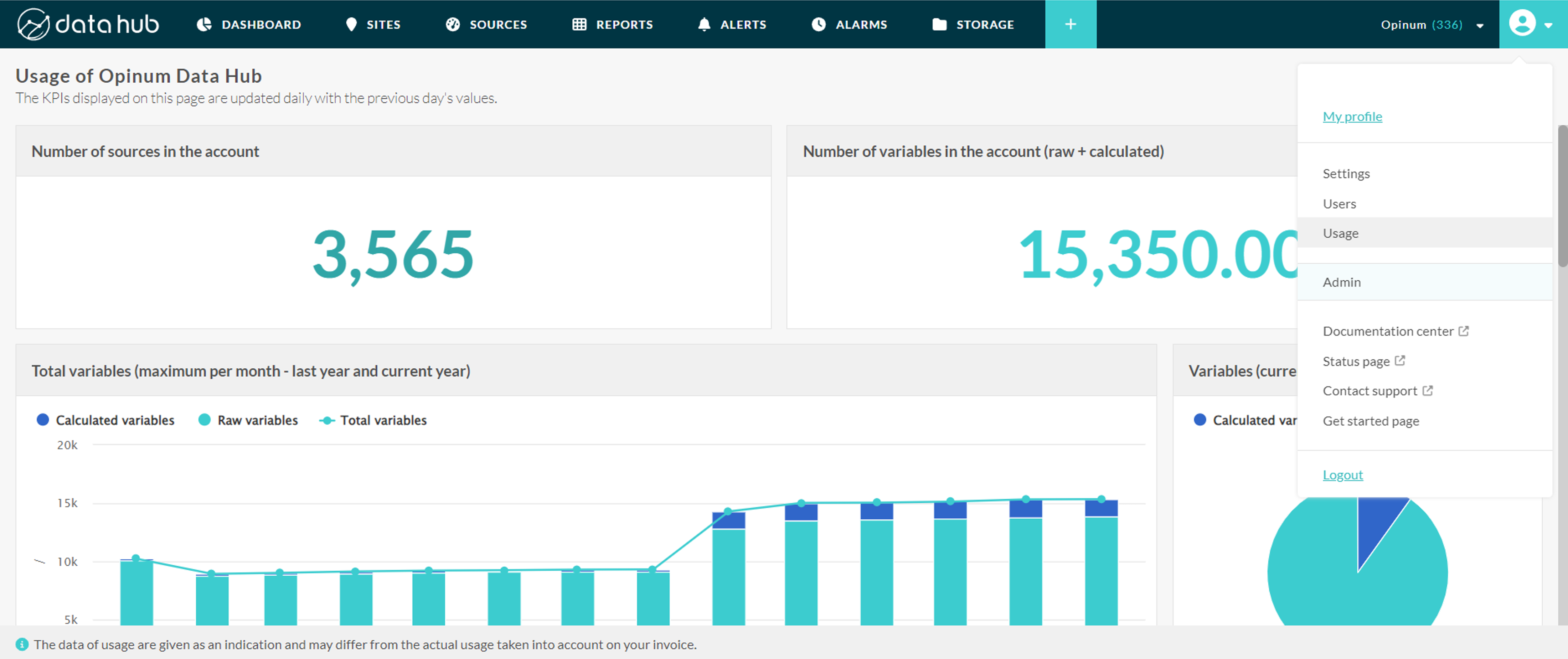Choose Usage in the user menu
This screenshot has height=659, width=1568.
click(x=1424, y=233)
